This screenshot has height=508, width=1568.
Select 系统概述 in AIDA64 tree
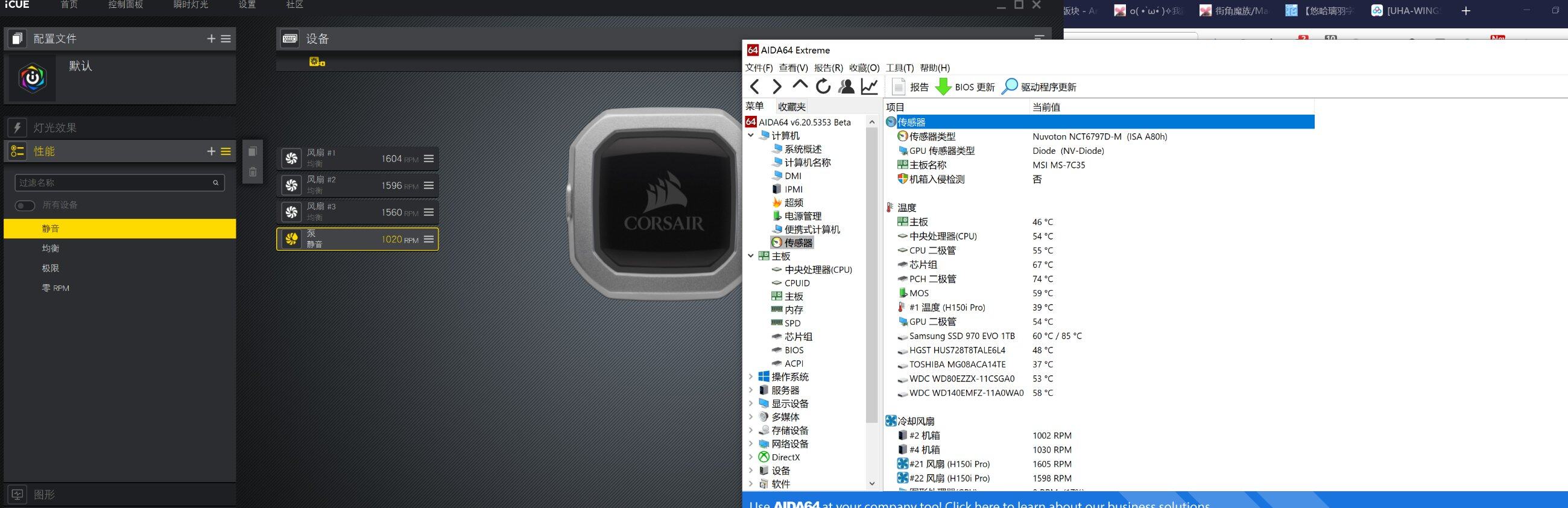802,148
